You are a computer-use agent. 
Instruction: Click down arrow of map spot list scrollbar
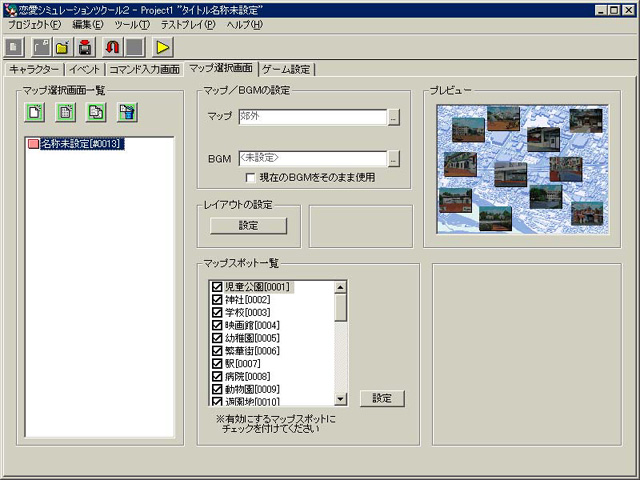340,399
